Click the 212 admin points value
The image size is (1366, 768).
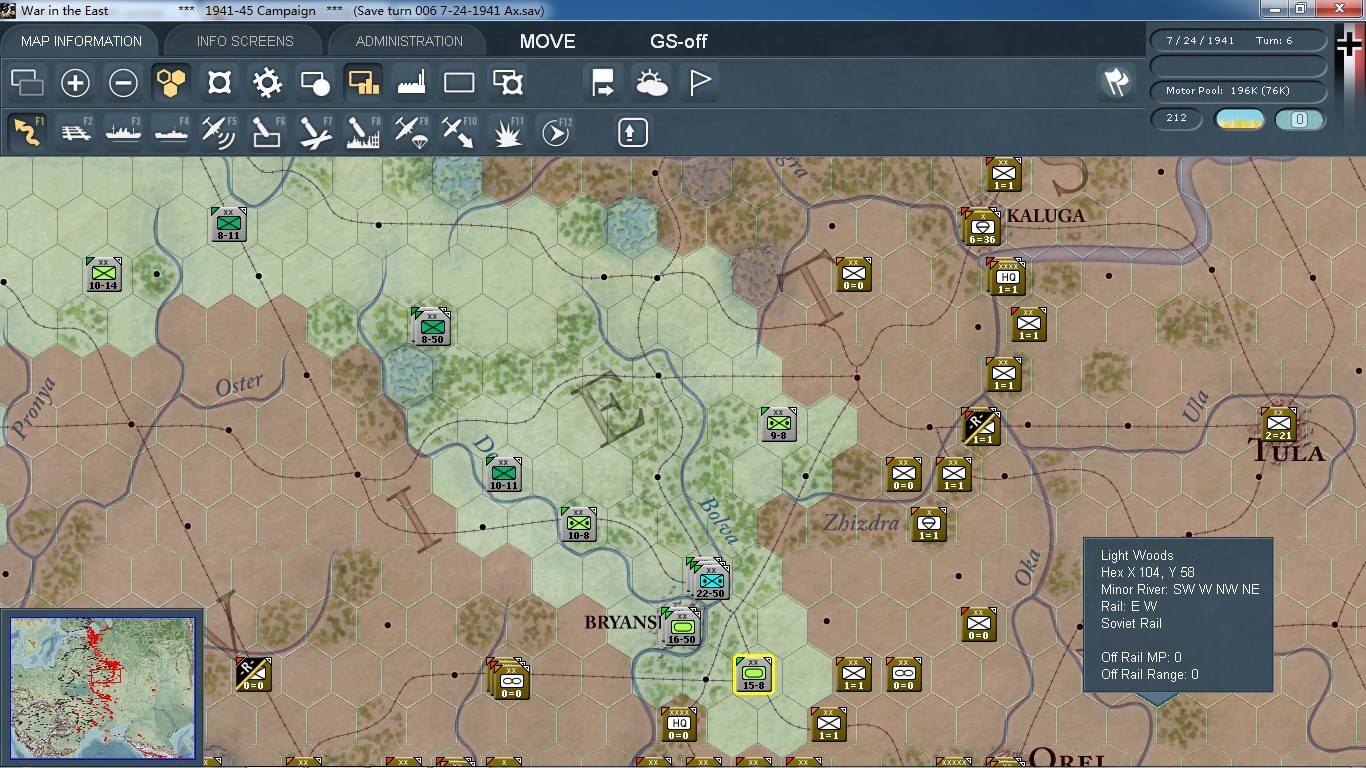(x=1176, y=119)
